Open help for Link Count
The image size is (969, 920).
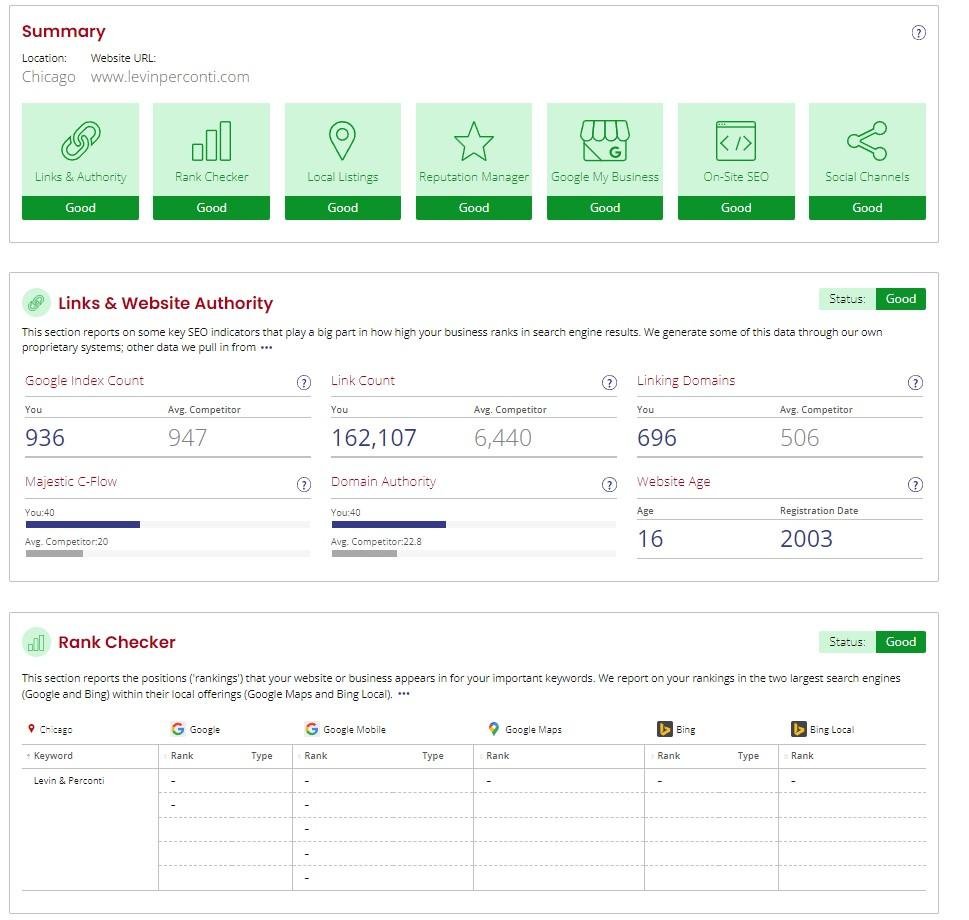point(609,382)
